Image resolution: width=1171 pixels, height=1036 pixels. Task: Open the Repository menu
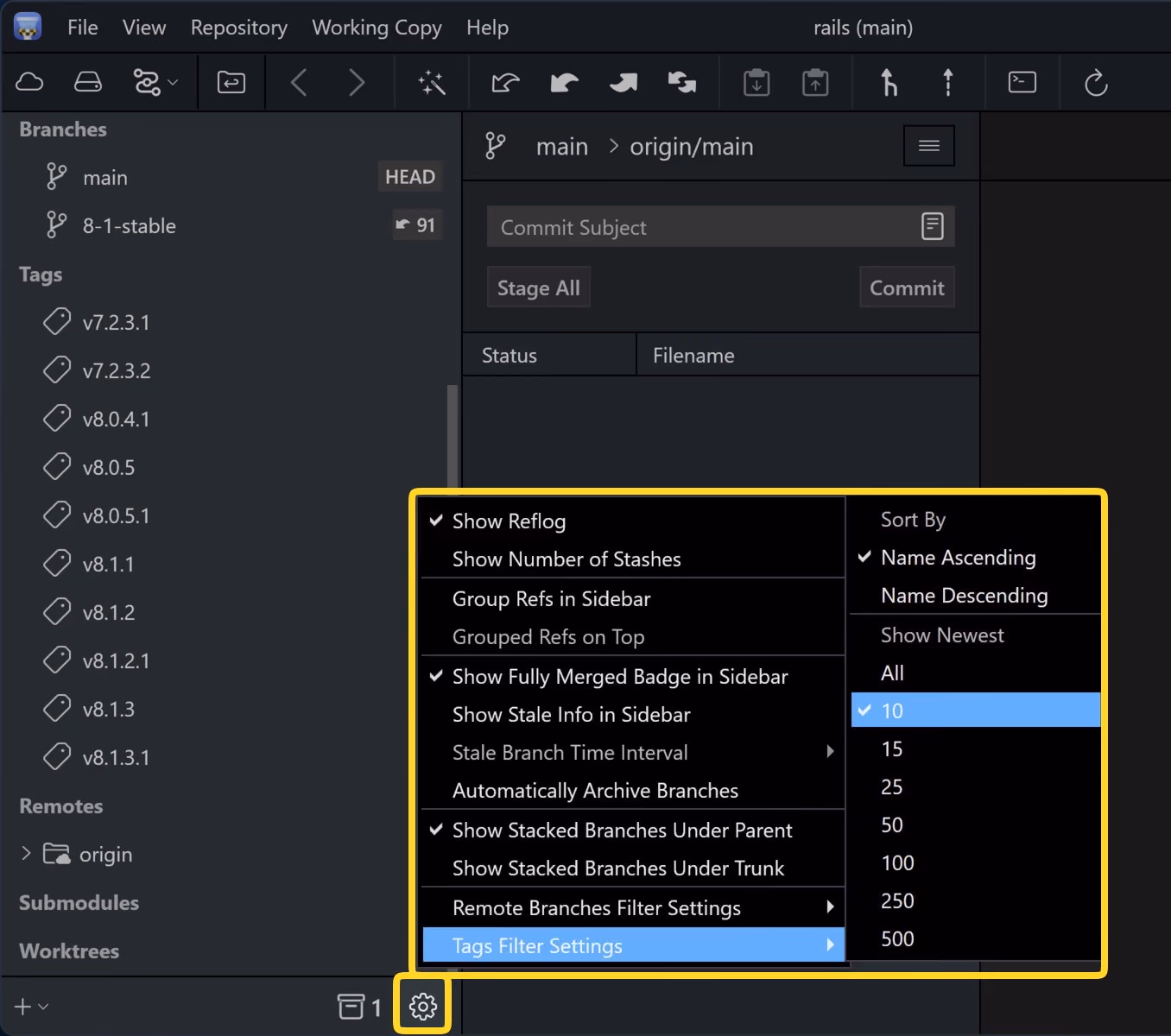pyautogui.click(x=239, y=28)
